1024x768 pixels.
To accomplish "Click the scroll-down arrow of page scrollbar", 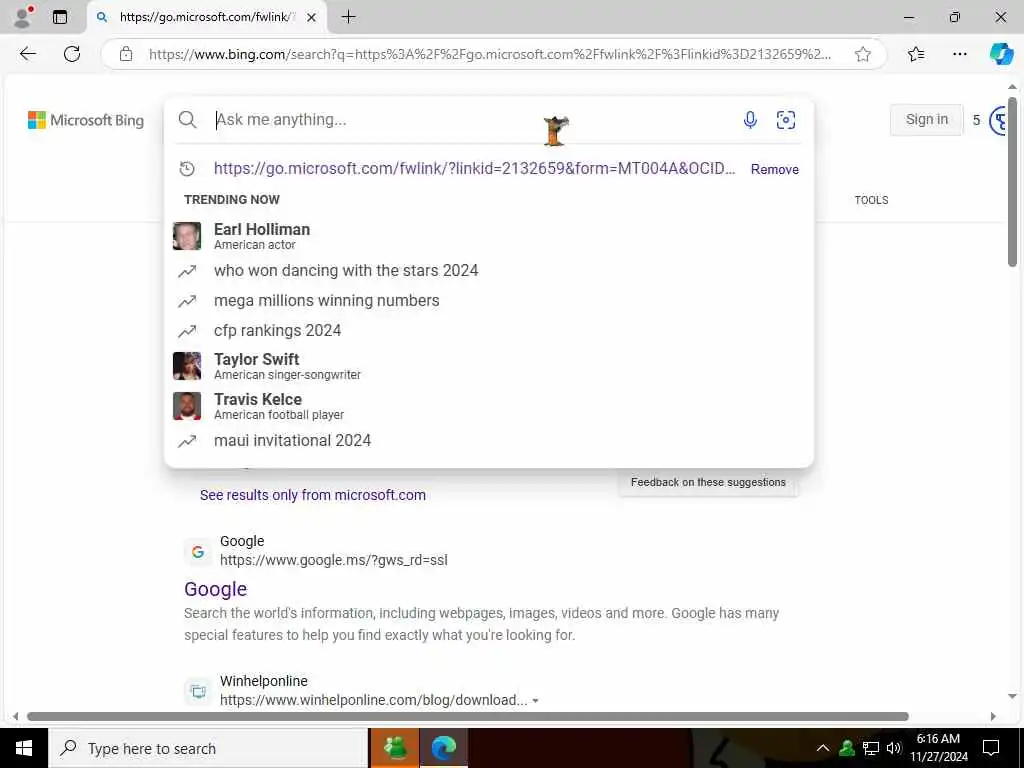I will point(1012,696).
